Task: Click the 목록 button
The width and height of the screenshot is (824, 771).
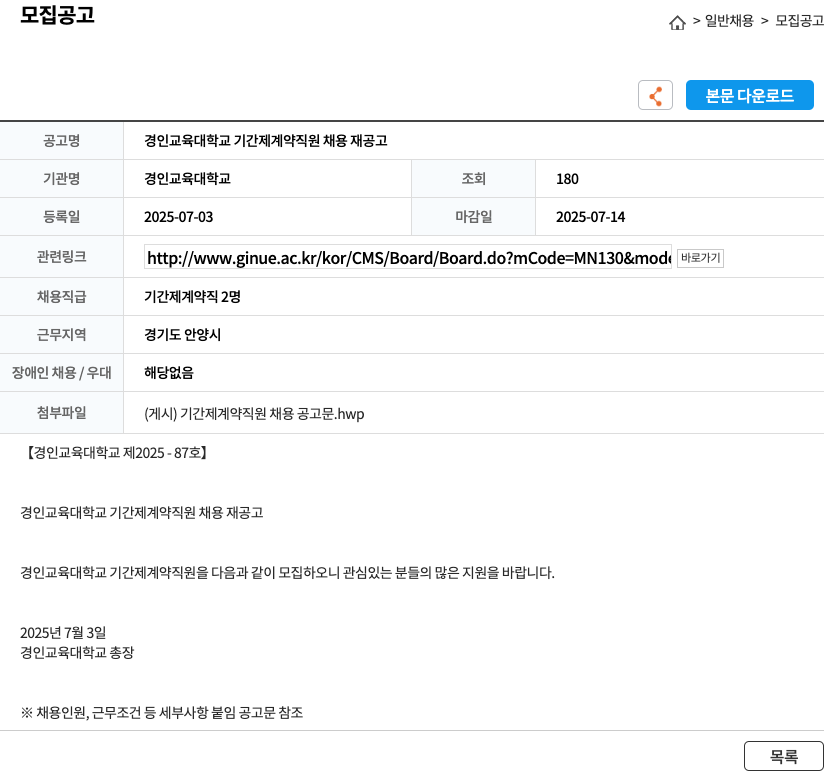Action: pos(784,756)
